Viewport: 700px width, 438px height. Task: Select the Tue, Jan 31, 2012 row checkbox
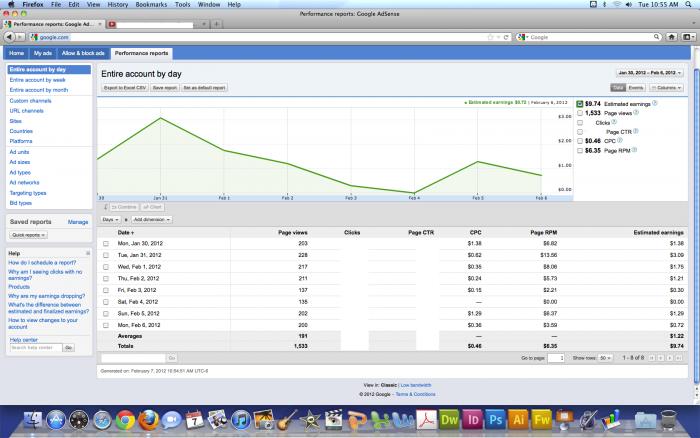point(106,255)
